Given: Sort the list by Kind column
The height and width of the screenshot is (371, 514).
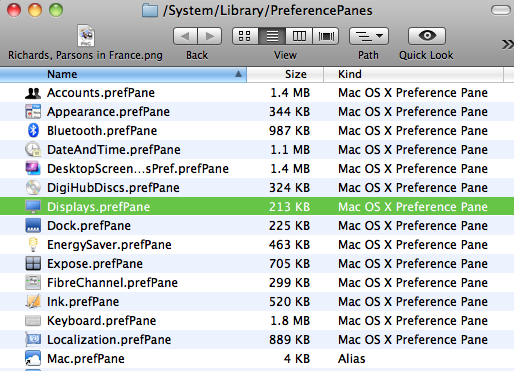Looking at the screenshot, I should tap(413, 74).
